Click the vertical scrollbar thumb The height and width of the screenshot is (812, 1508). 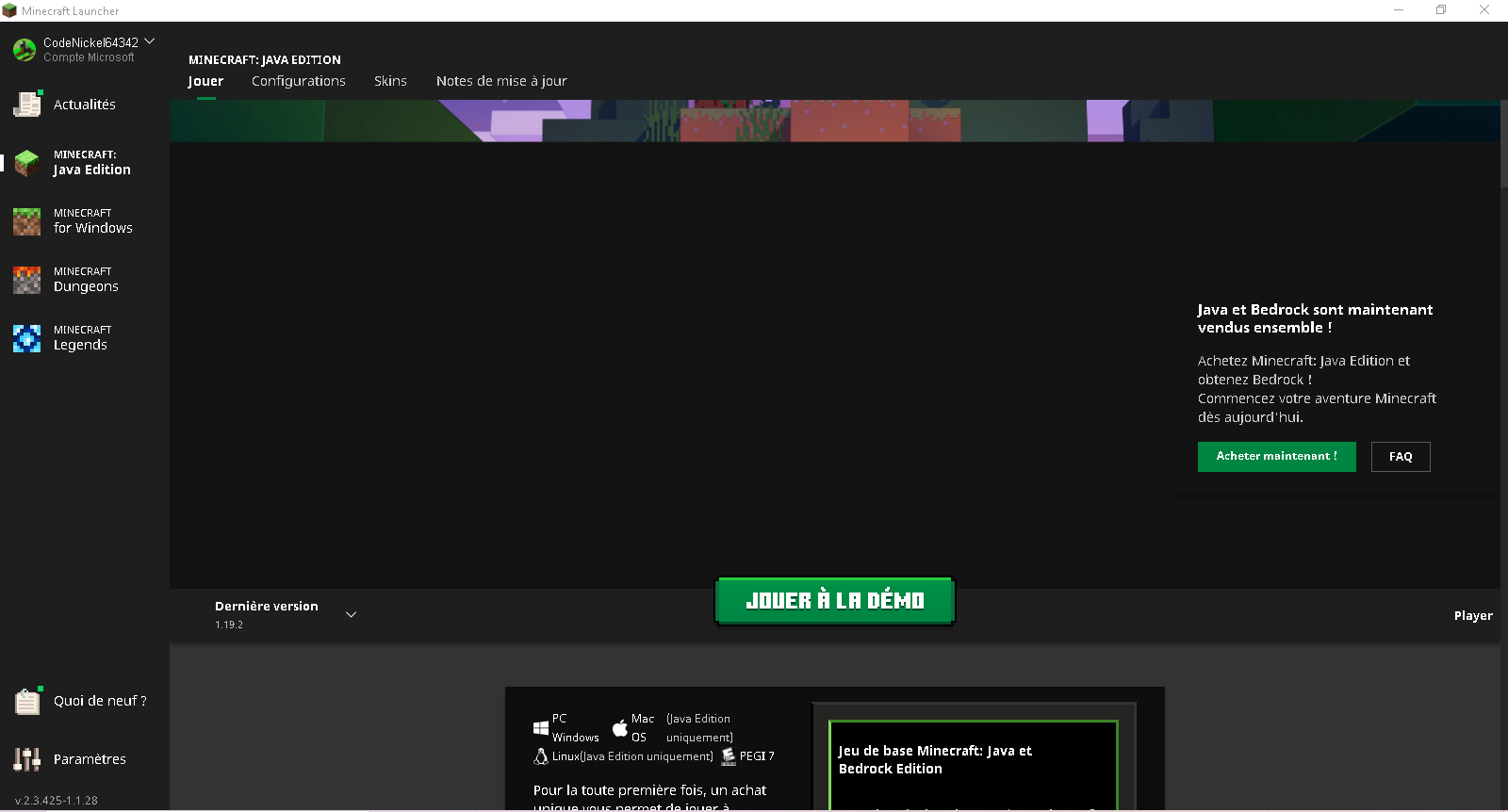pos(1504,143)
